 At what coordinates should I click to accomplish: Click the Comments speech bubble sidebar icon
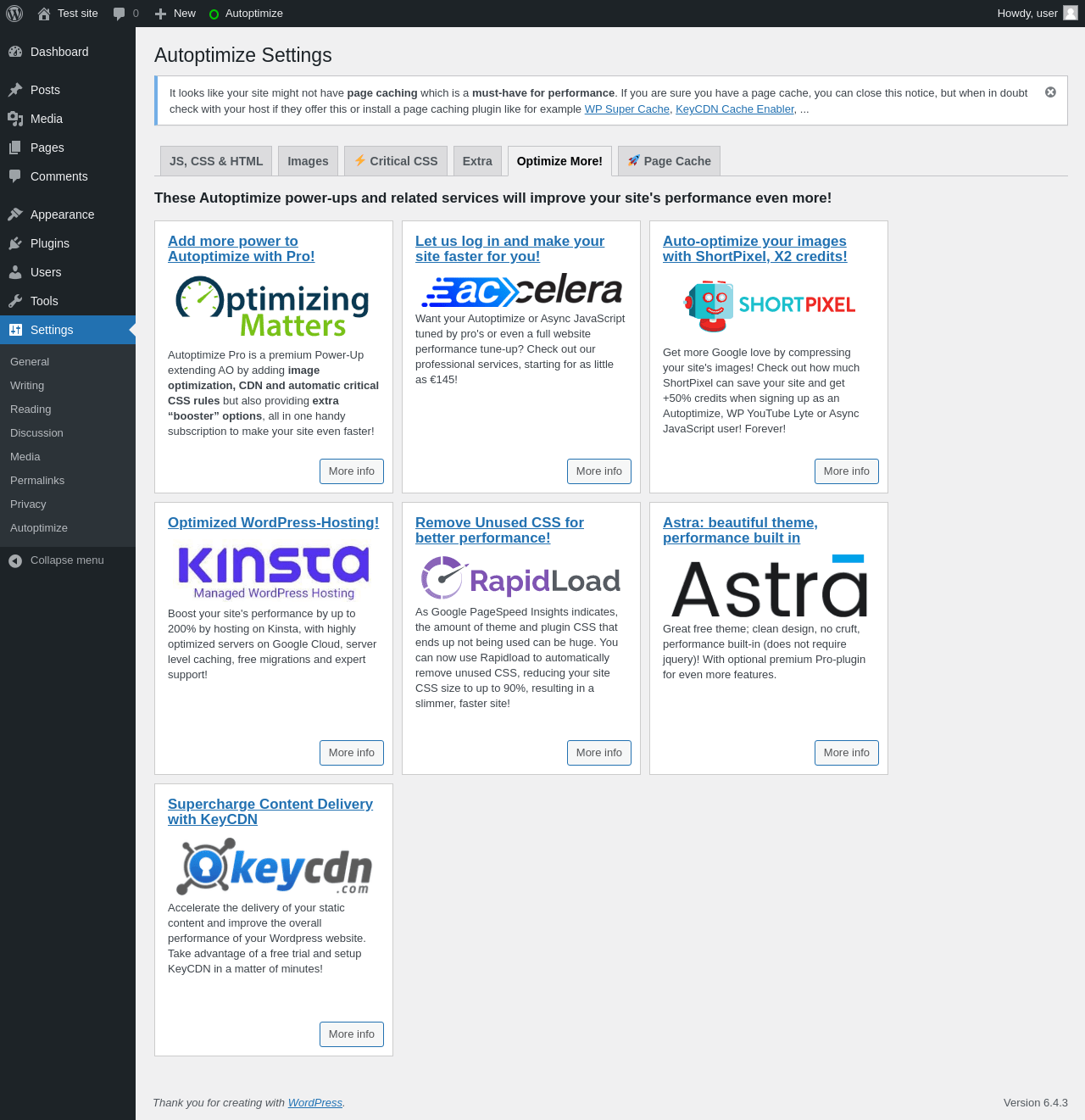[15, 176]
